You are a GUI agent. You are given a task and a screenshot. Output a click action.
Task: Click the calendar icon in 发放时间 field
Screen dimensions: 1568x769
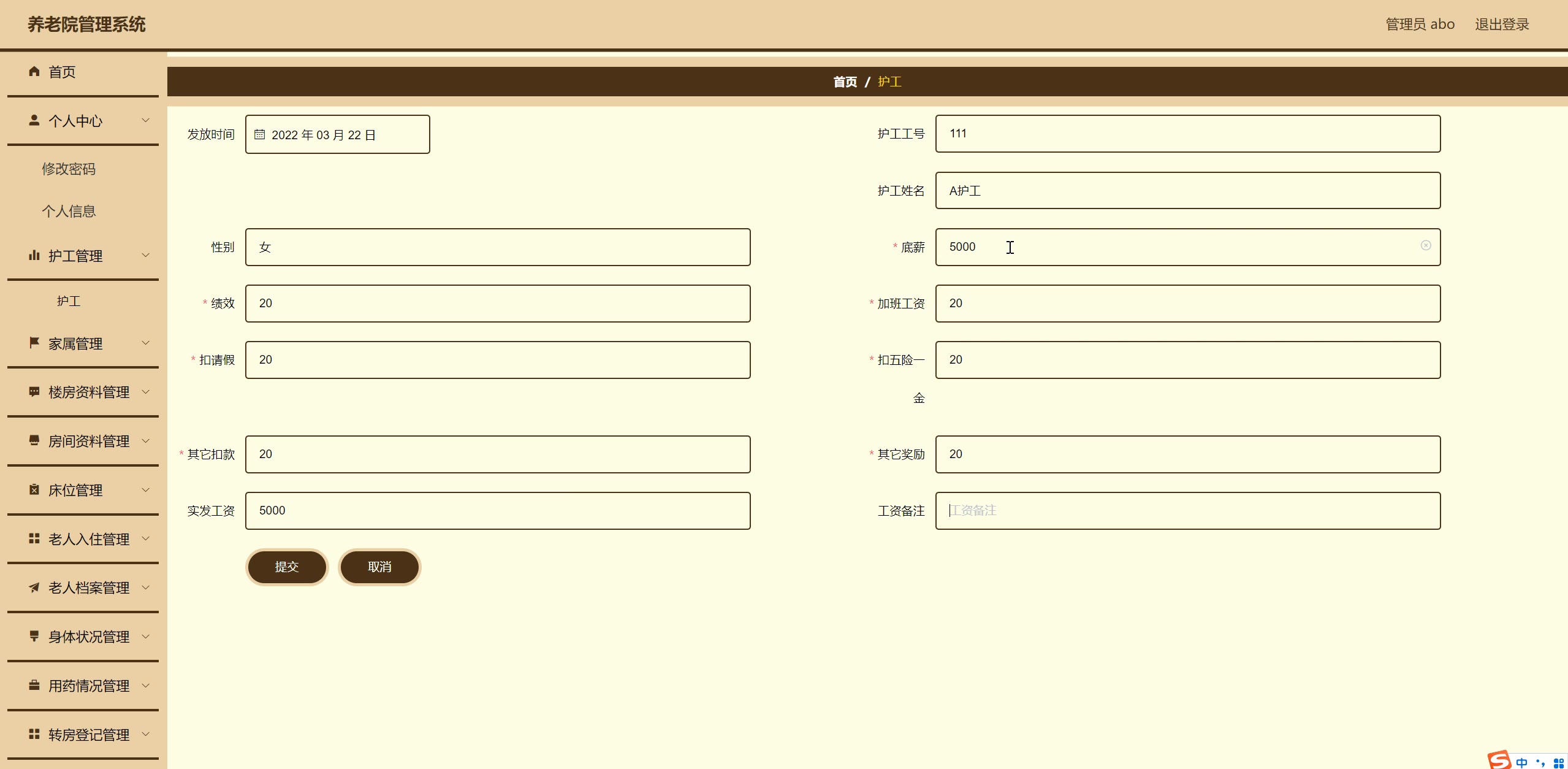pyautogui.click(x=259, y=134)
